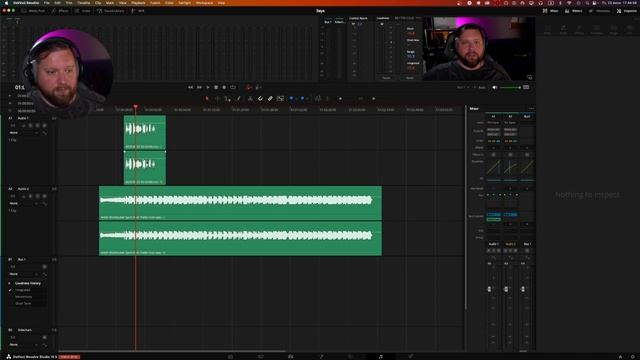640x360 pixels.
Task: Open the Media Pool panel
Action: coord(33,11)
